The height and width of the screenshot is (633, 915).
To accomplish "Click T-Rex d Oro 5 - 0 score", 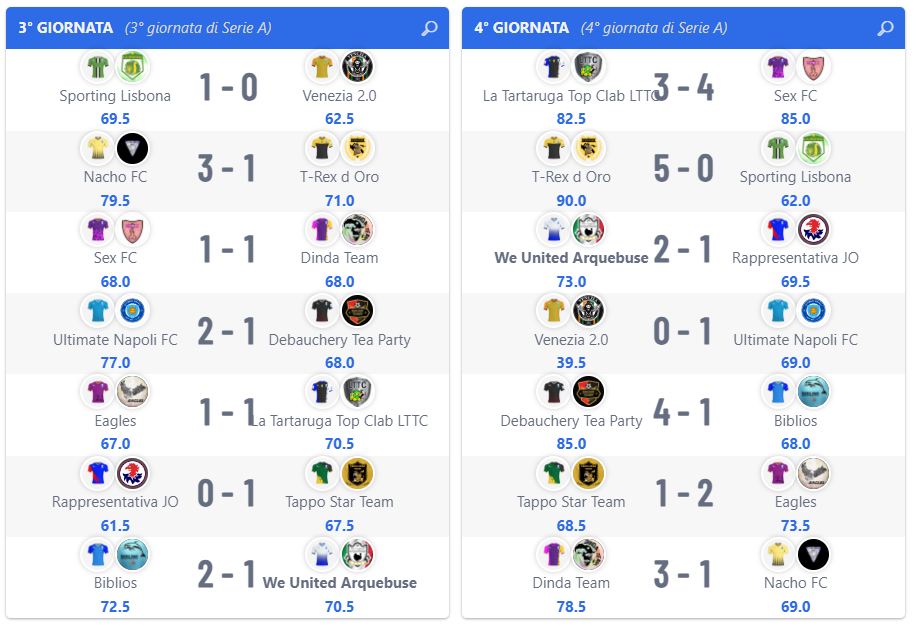I will pos(683,169).
